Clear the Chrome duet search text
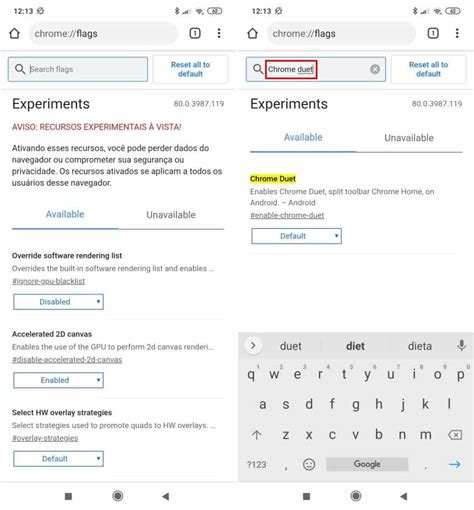The height and width of the screenshot is (510, 474). point(375,69)
